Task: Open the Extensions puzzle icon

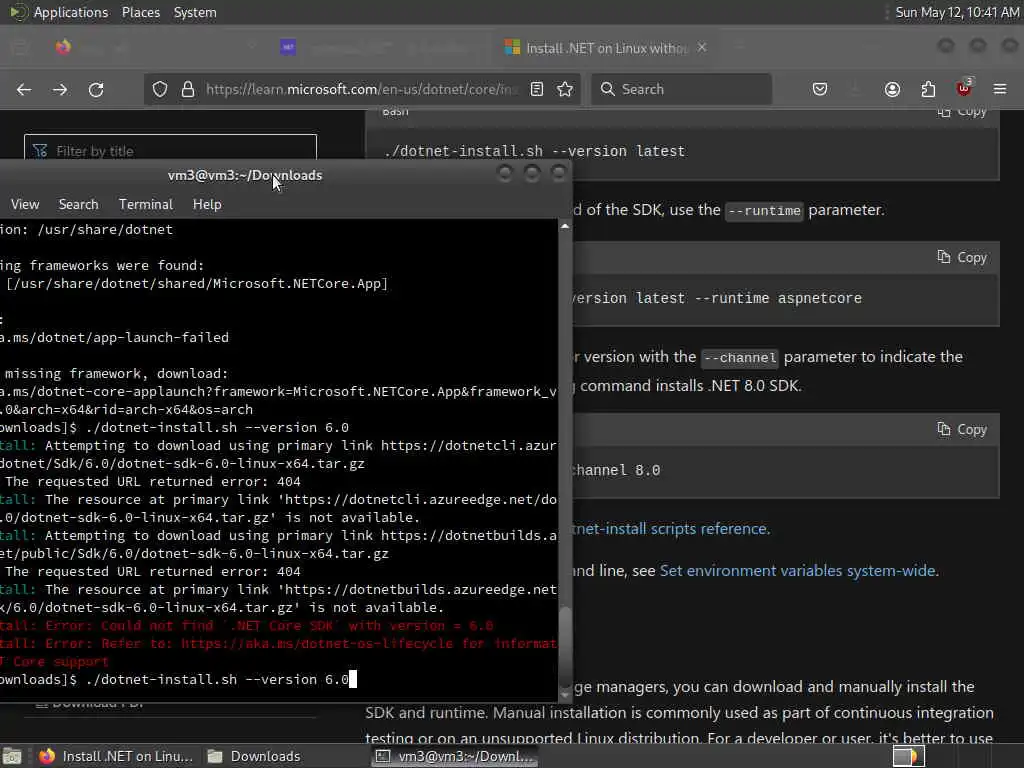Action: pos(928,89)
